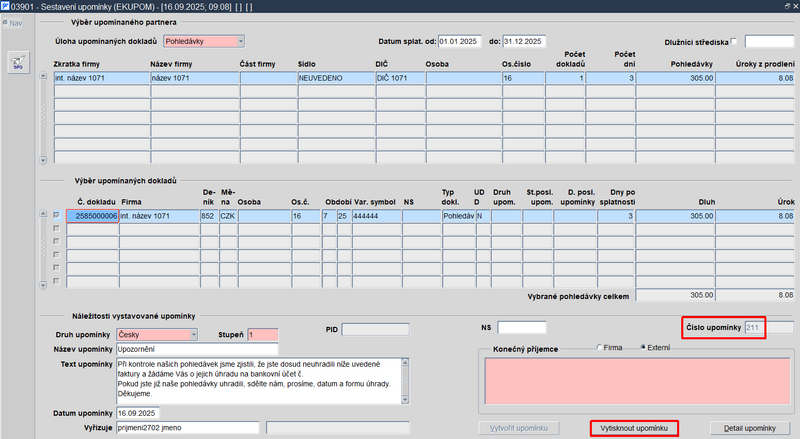The width and height of the screenshot is (800, 439).
Task: Toggle Dlužníci střediska checkbox
Action: click(x=734, y=41)
